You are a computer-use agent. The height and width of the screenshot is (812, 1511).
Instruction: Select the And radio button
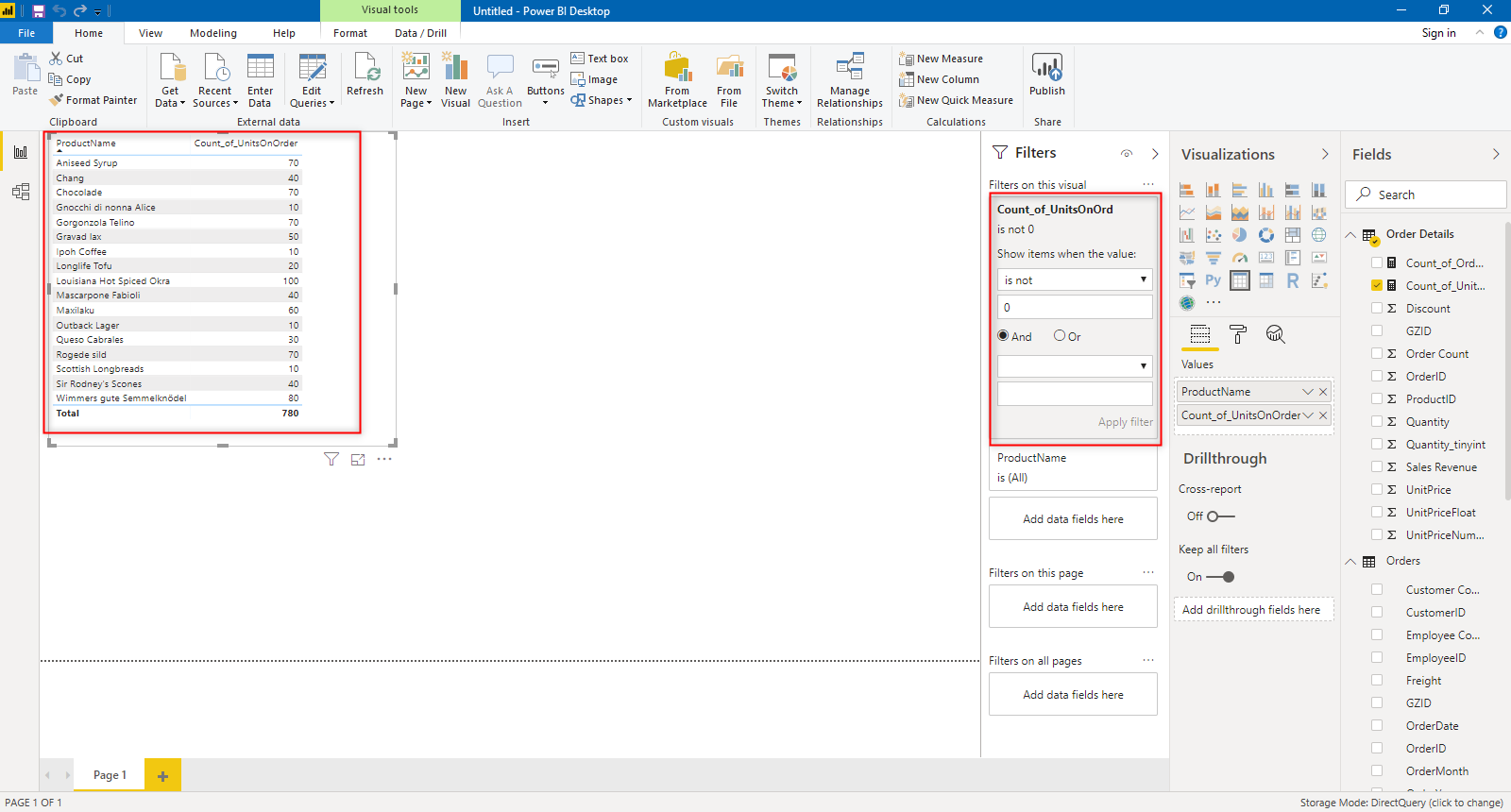[x=1003, y=335]
